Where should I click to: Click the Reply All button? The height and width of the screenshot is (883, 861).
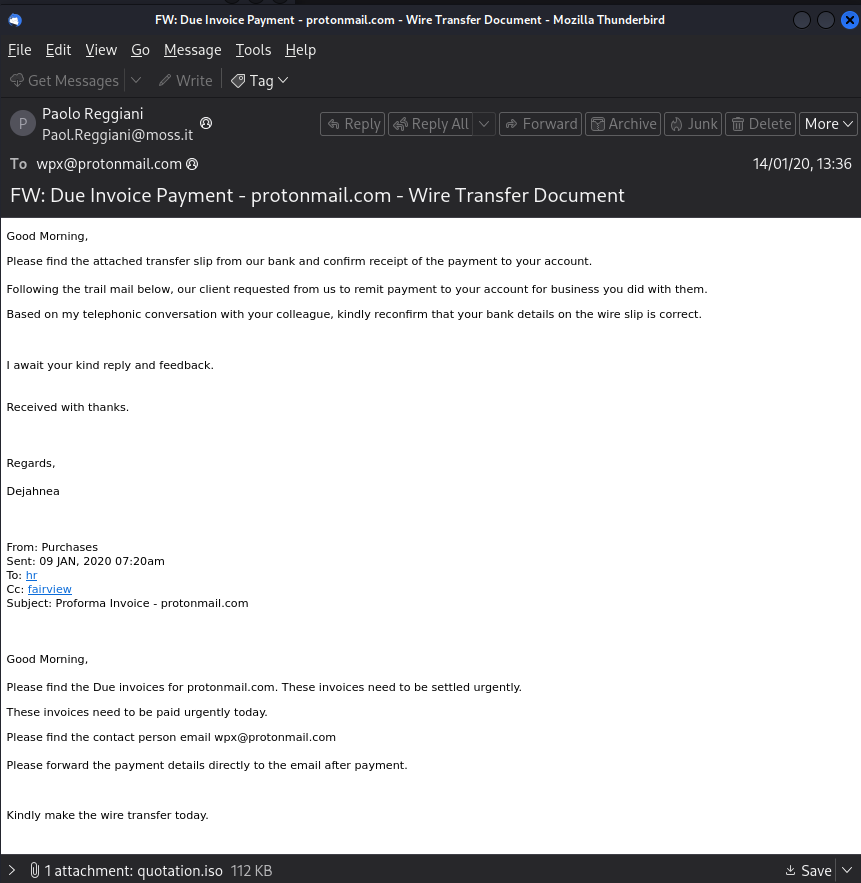point(431,124)
